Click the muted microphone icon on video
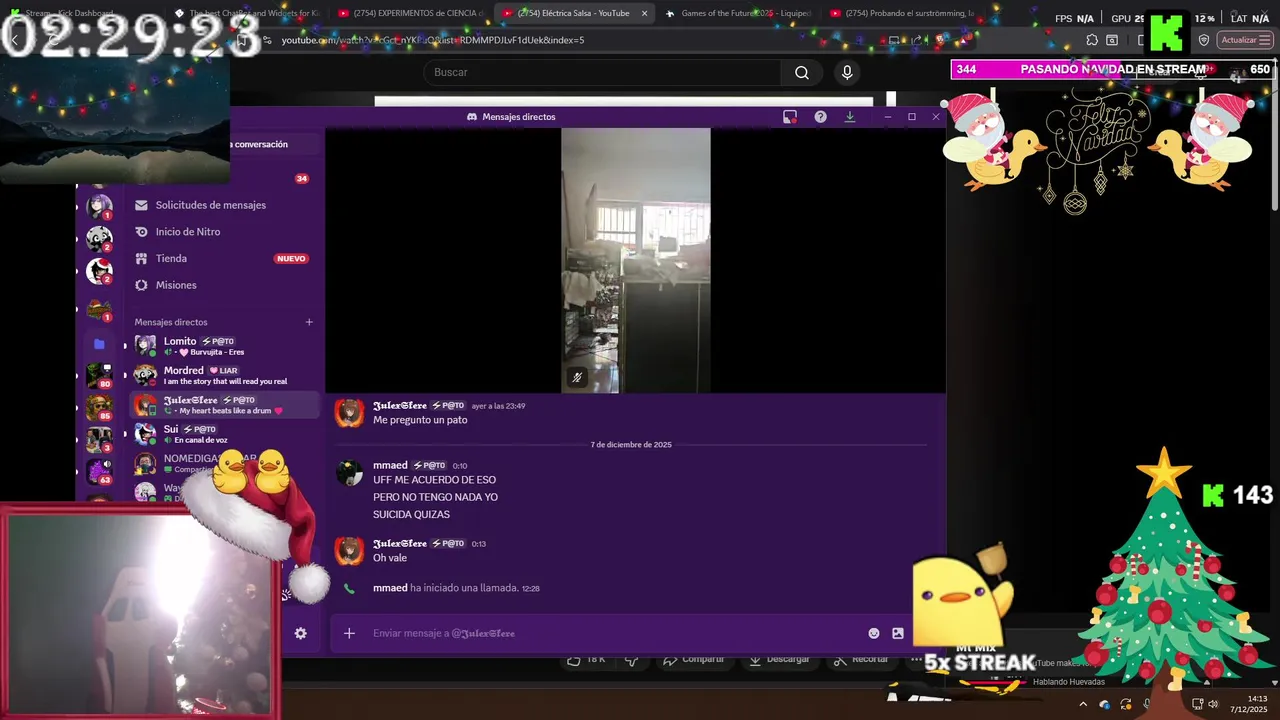The width and height of the screenshot is (1280, 720). pos(577,377)
